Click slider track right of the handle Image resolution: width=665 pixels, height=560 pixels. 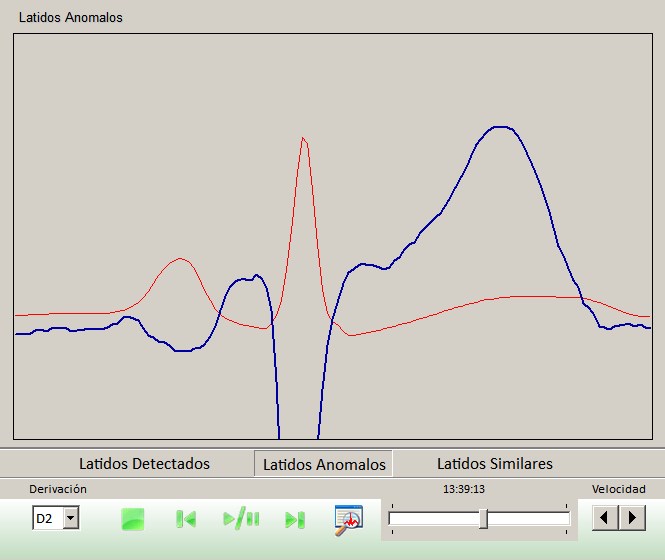pos(528,518)
